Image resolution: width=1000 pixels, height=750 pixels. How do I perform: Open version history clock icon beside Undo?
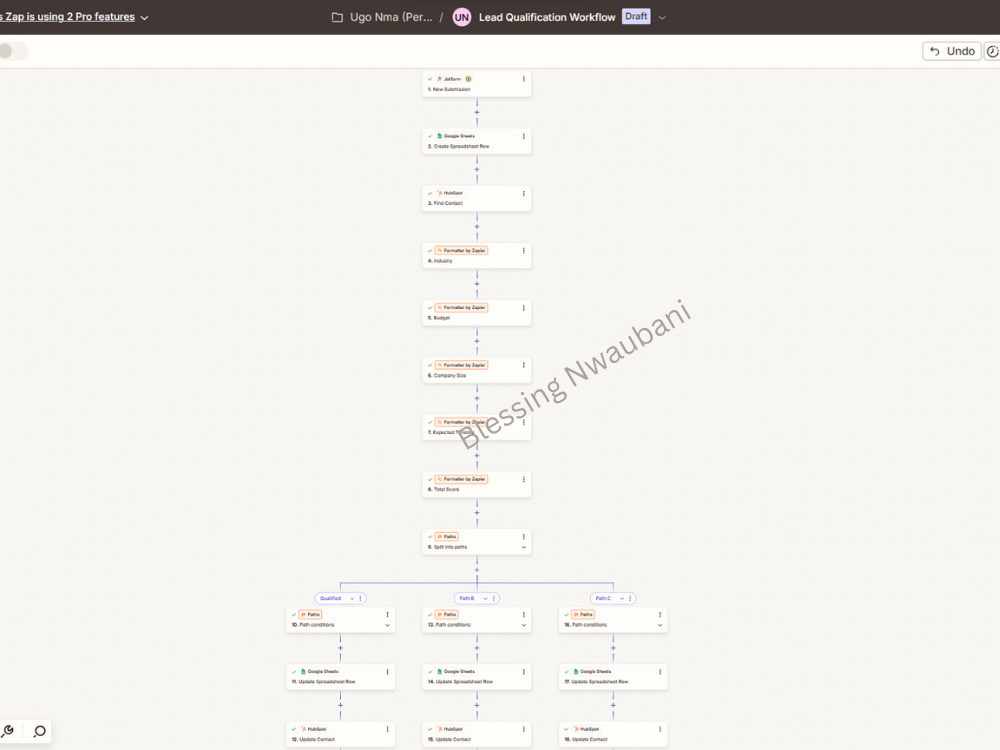pyautogui.click(x=992, y=51)
